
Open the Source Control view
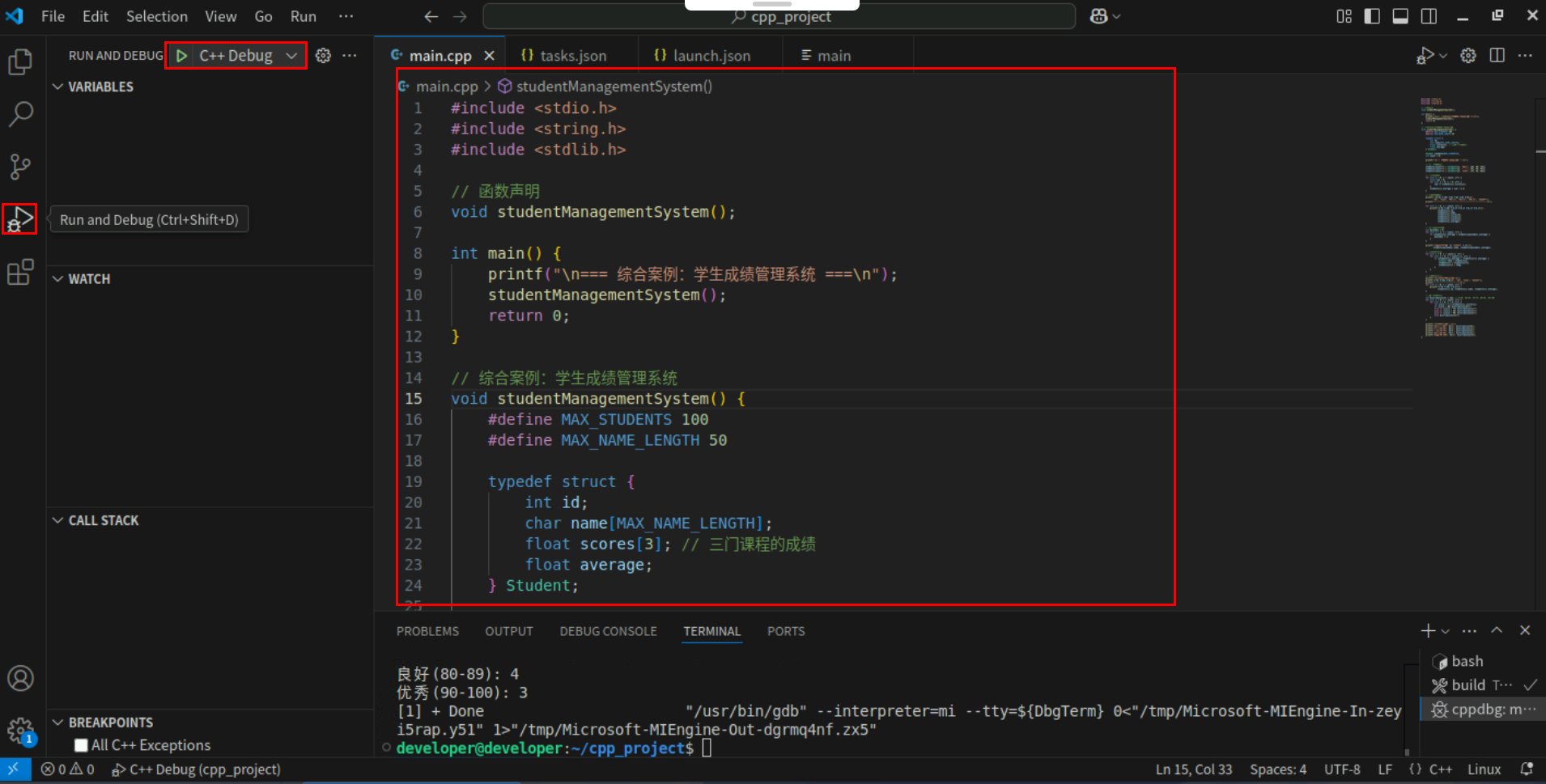coord(20,167)
